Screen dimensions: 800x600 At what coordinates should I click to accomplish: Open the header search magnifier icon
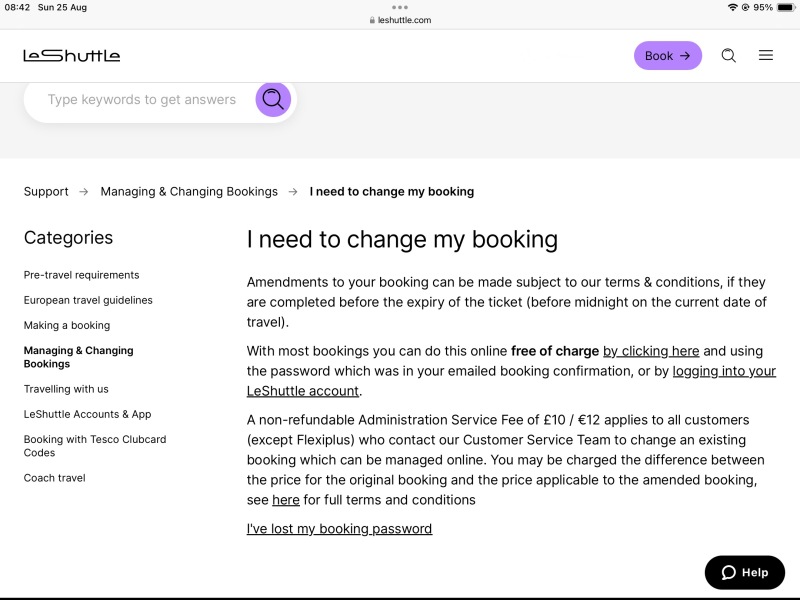click(x=729, y=56)
